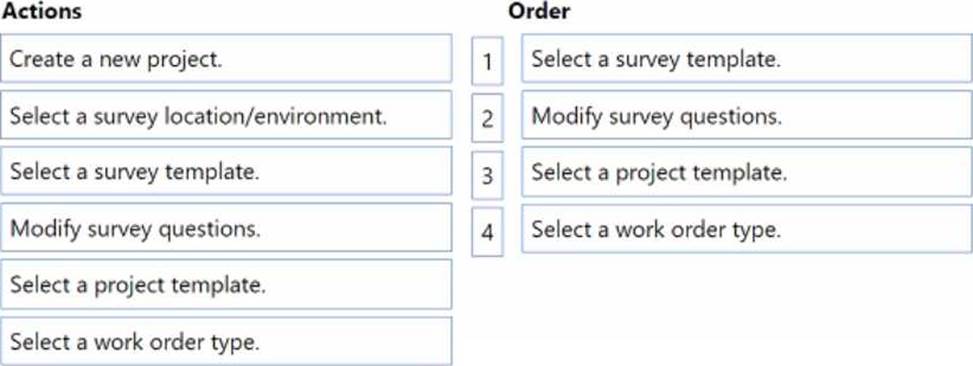Viewport: 973px width, 366px height.
Task: Select the number 4 order box
Action: coord(487,232)
